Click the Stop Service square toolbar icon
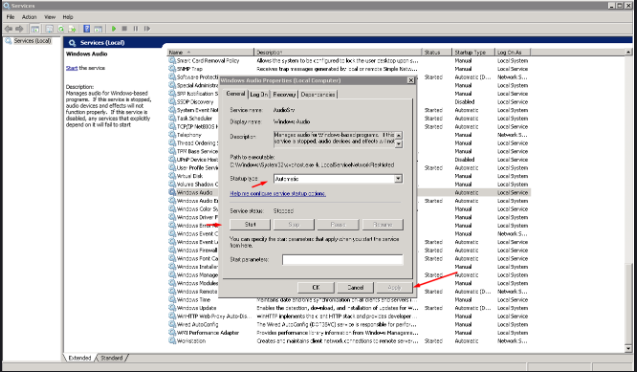Viewport: 637px width, 372px height. [x=125, y=29]
